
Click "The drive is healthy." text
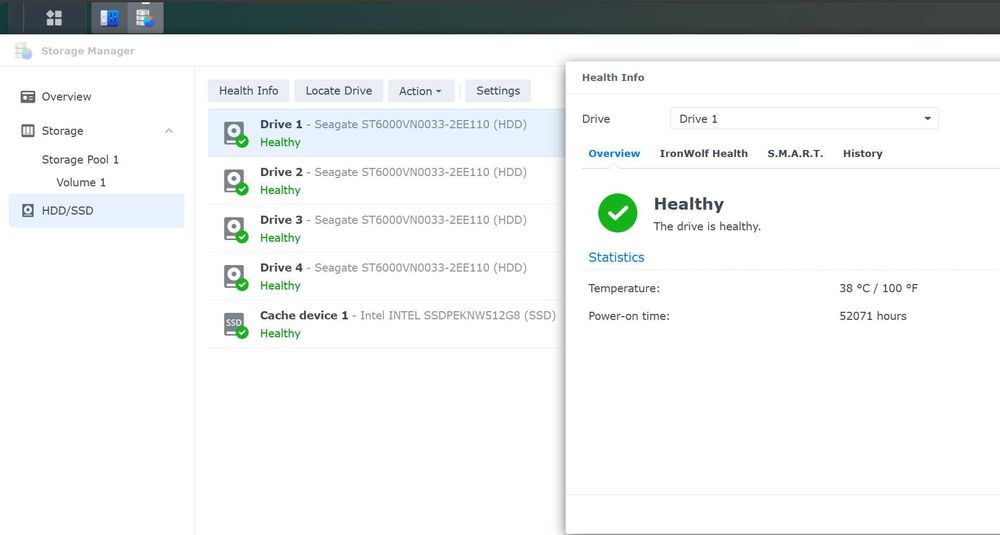(707, 226)
